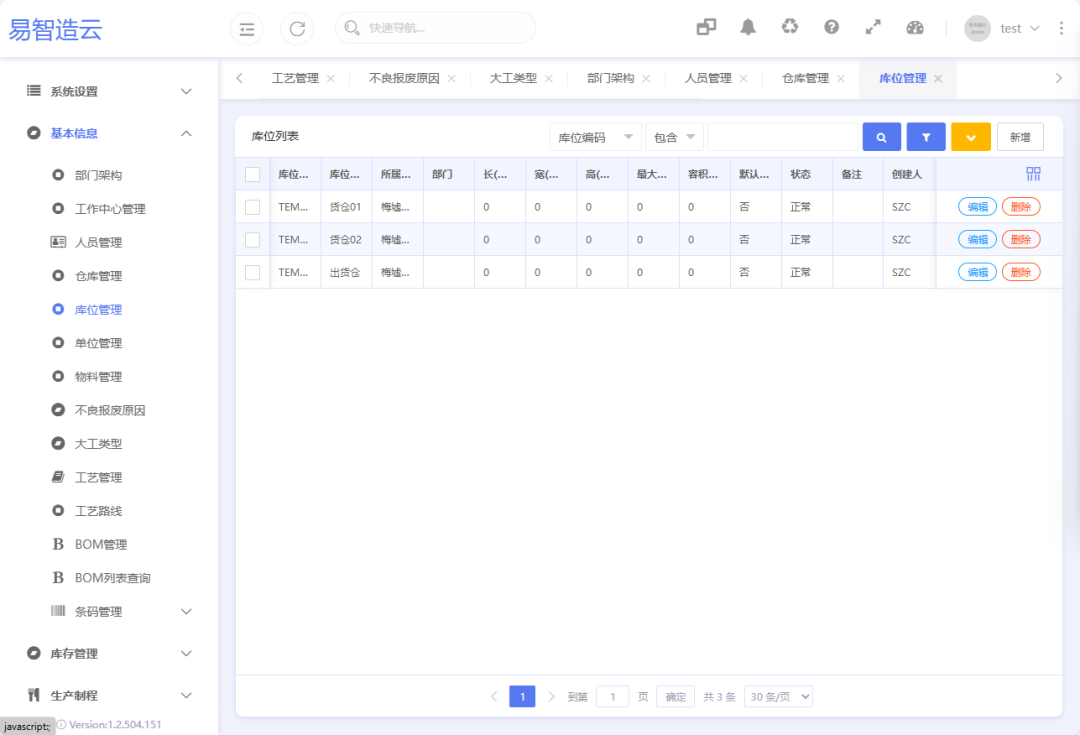Click the search keyword input field
1080x735 pixels.
pos(782,137)
